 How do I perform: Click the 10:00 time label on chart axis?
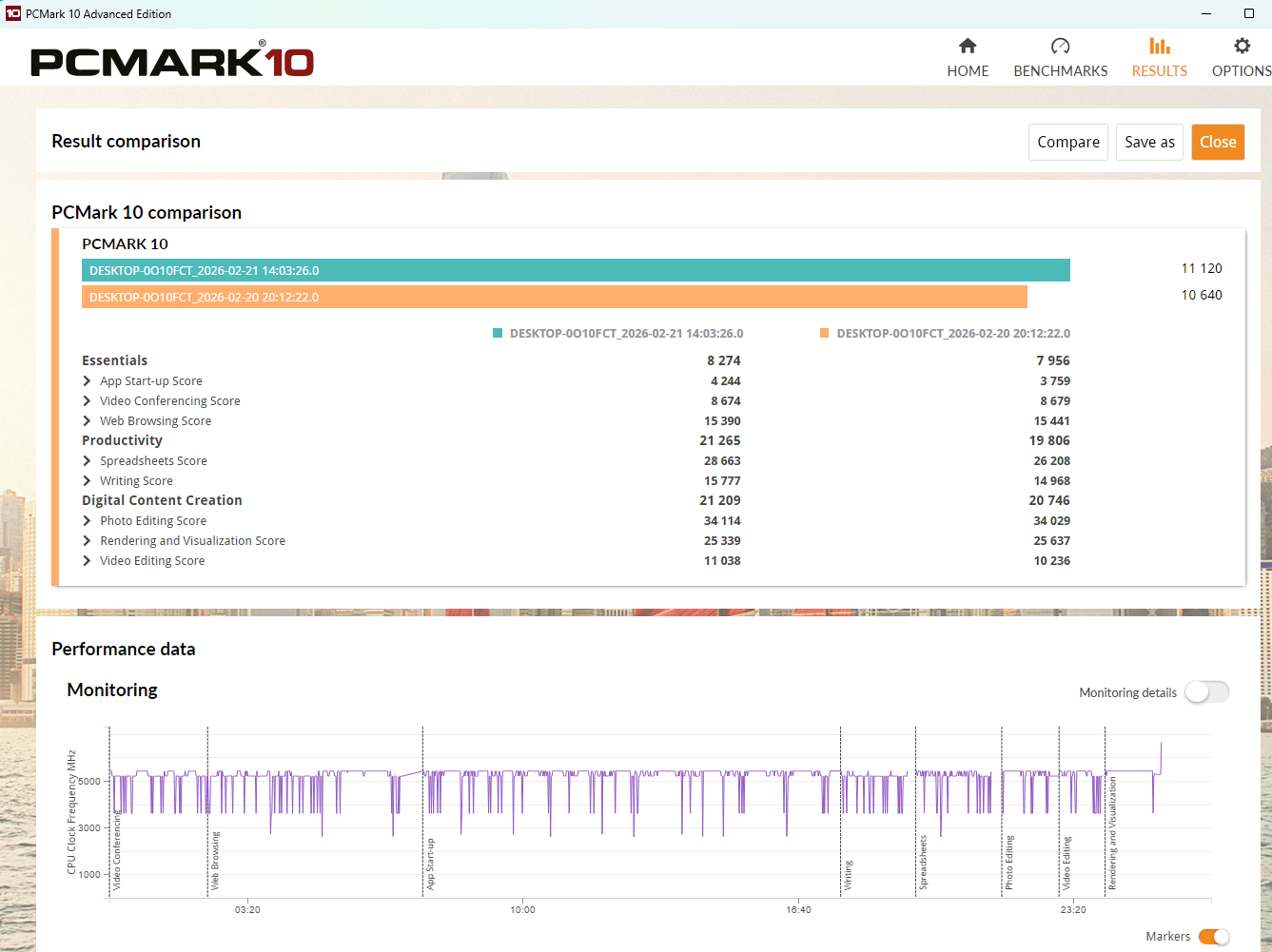(522, 910)
